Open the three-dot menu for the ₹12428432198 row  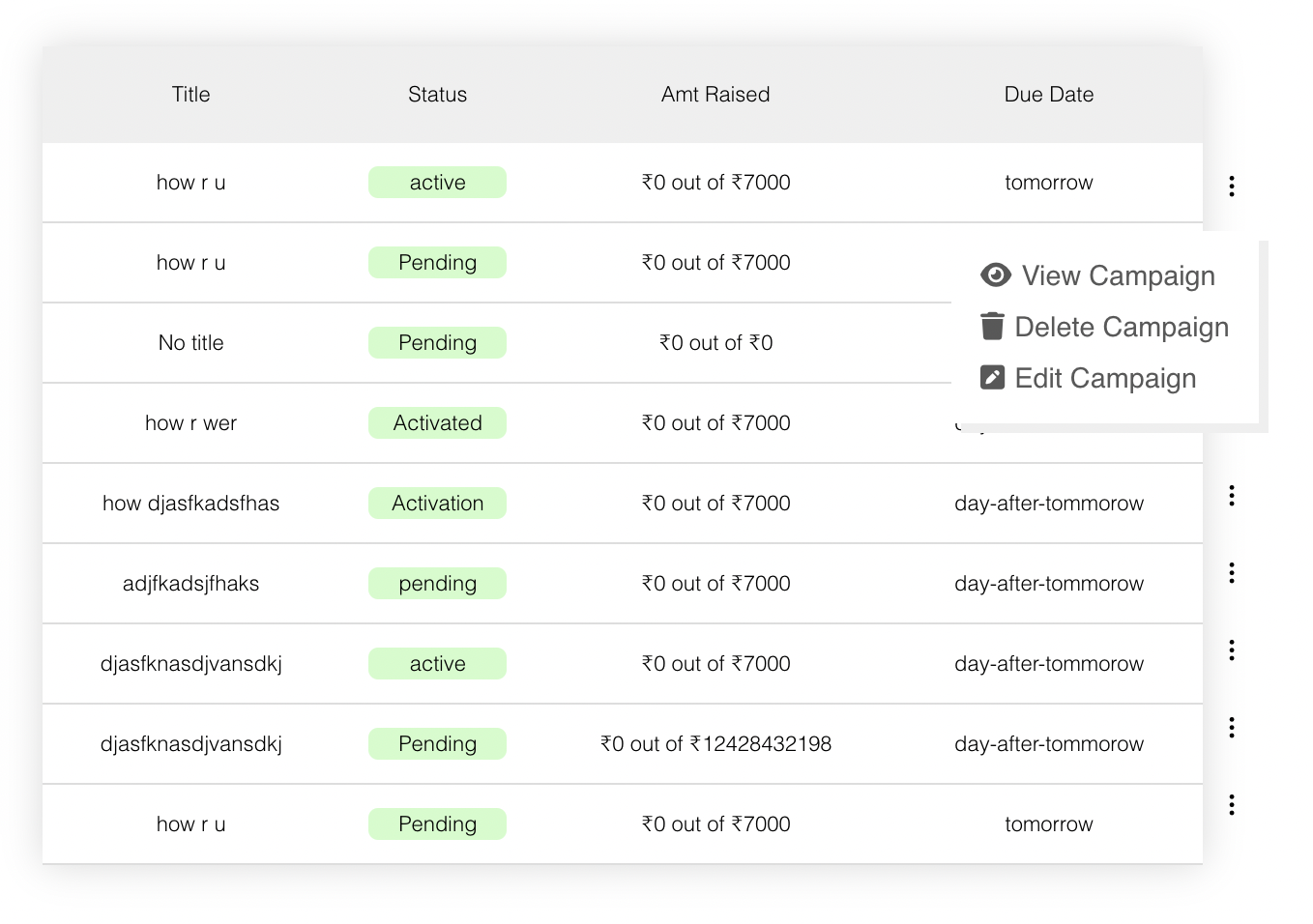point(1231,727)
